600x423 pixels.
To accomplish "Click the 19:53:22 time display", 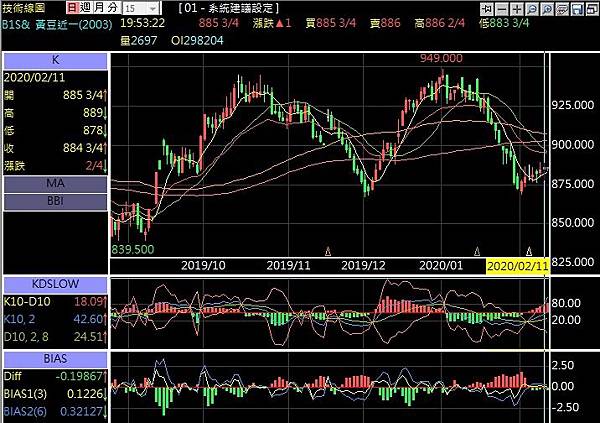I will tap(142, 23).
